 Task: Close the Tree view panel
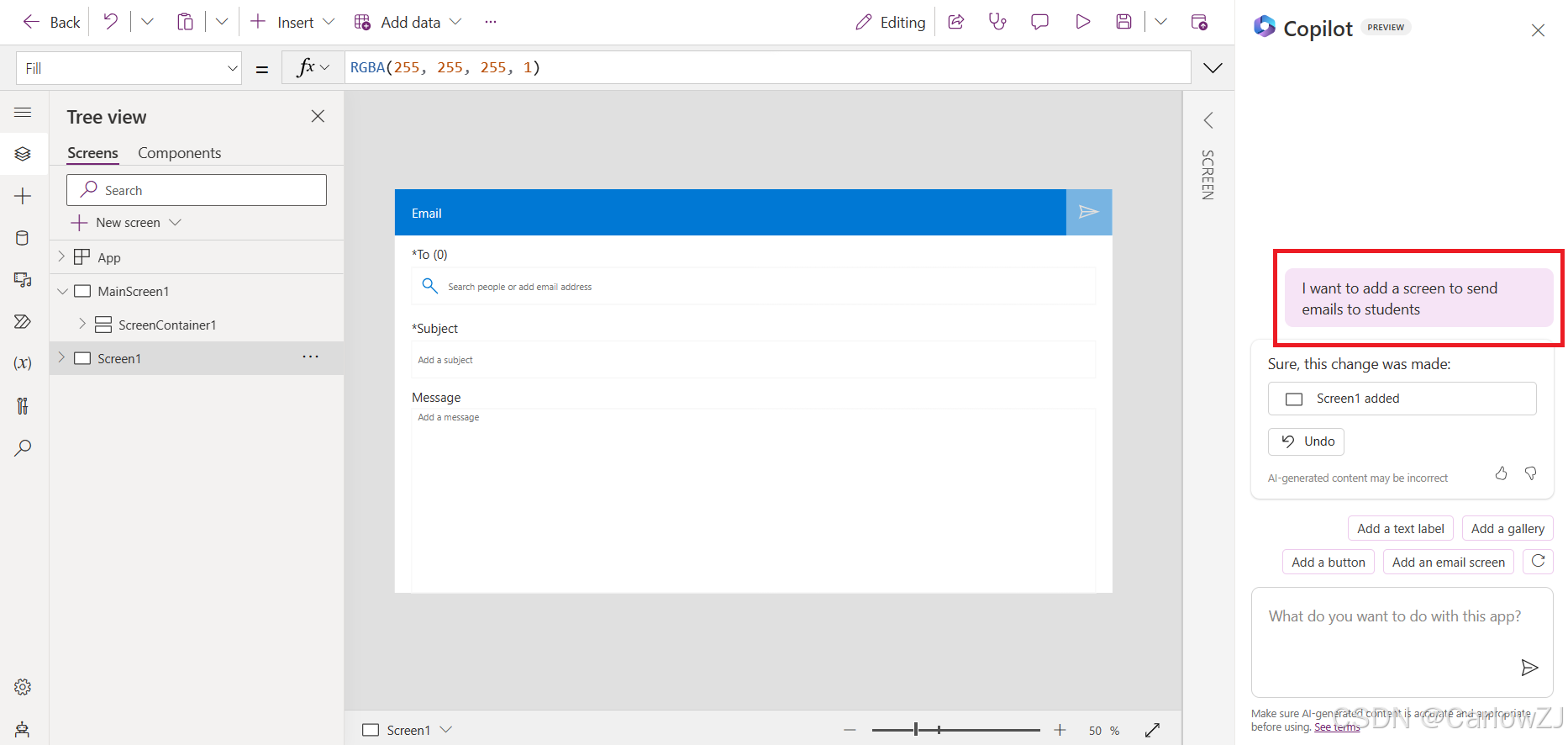318,116
